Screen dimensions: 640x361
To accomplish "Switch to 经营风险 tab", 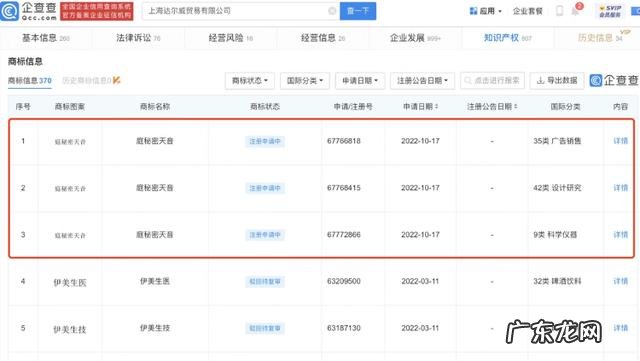I will click(231, 38).
